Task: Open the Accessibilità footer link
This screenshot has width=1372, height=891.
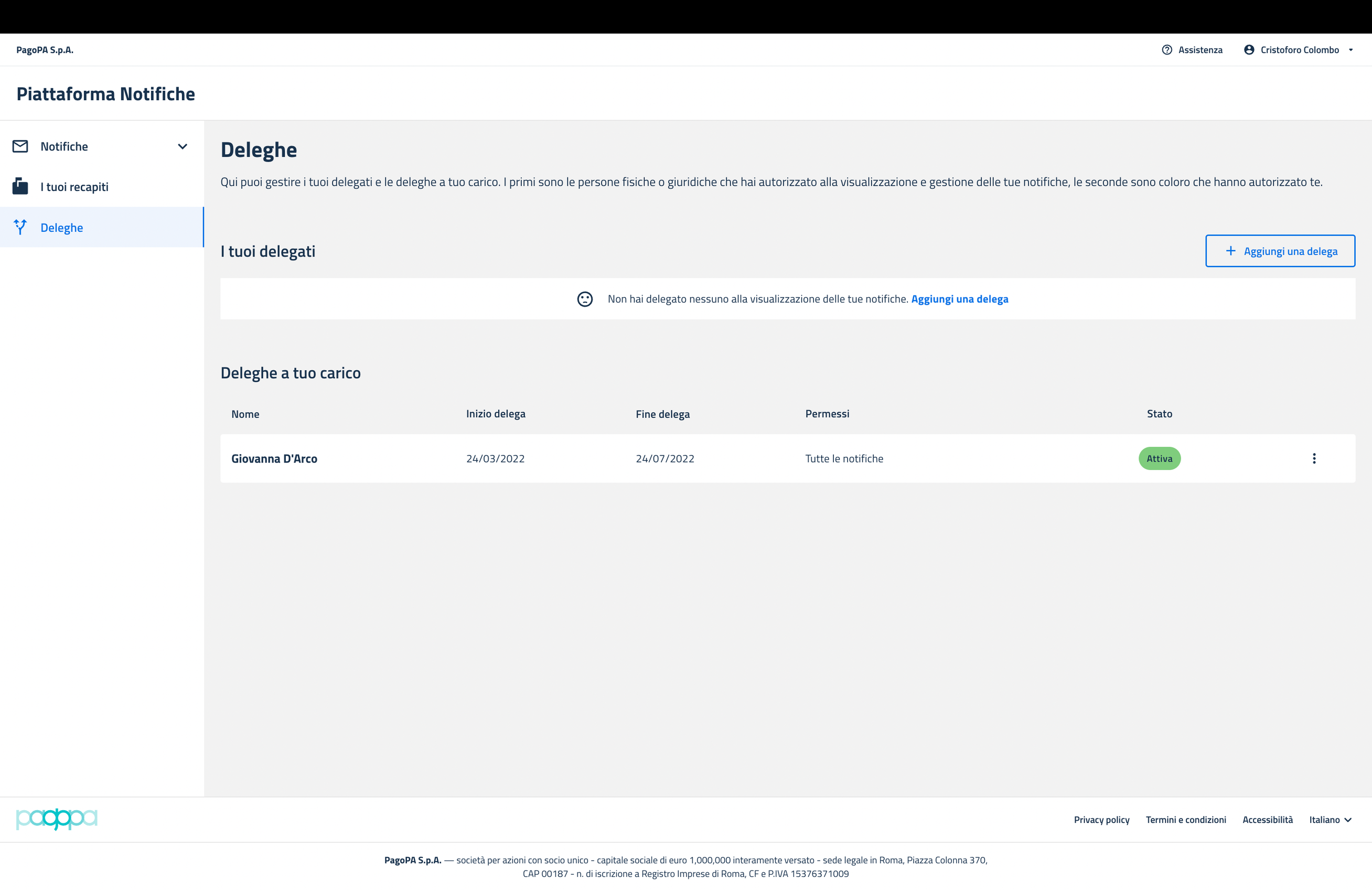Action: pos(1267,820)
